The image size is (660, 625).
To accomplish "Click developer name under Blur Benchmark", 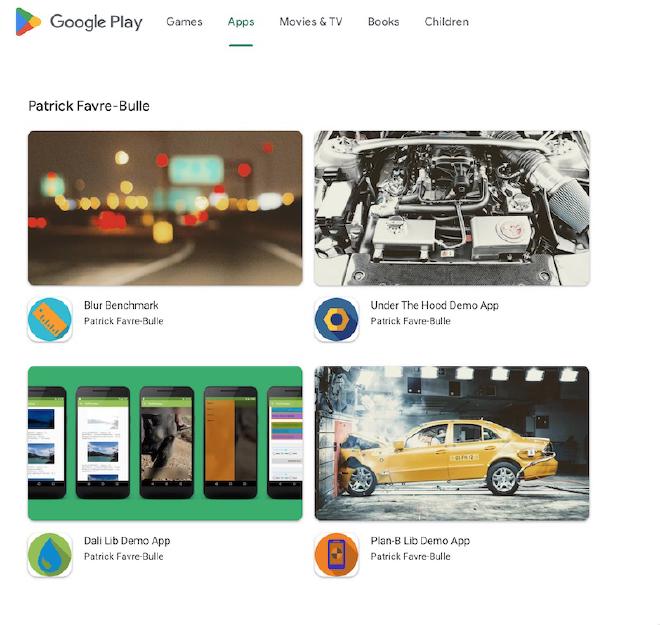I will tap(123, 321).
